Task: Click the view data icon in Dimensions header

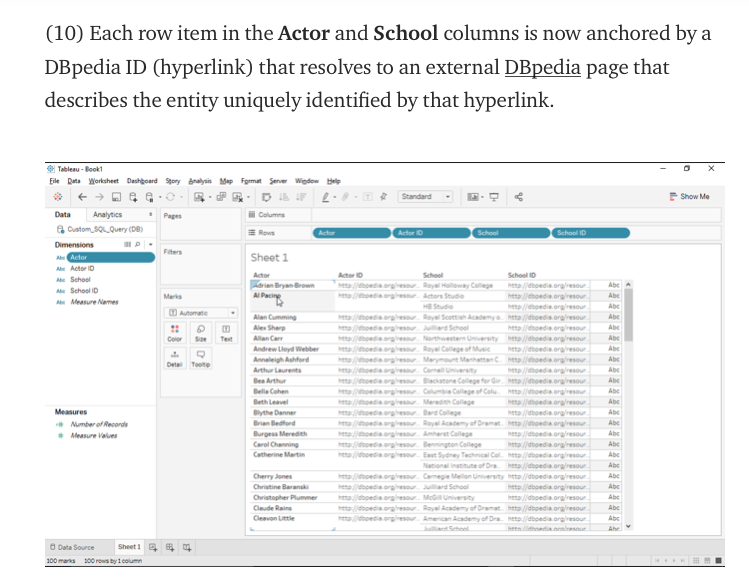Action: (x=128, y=245)
